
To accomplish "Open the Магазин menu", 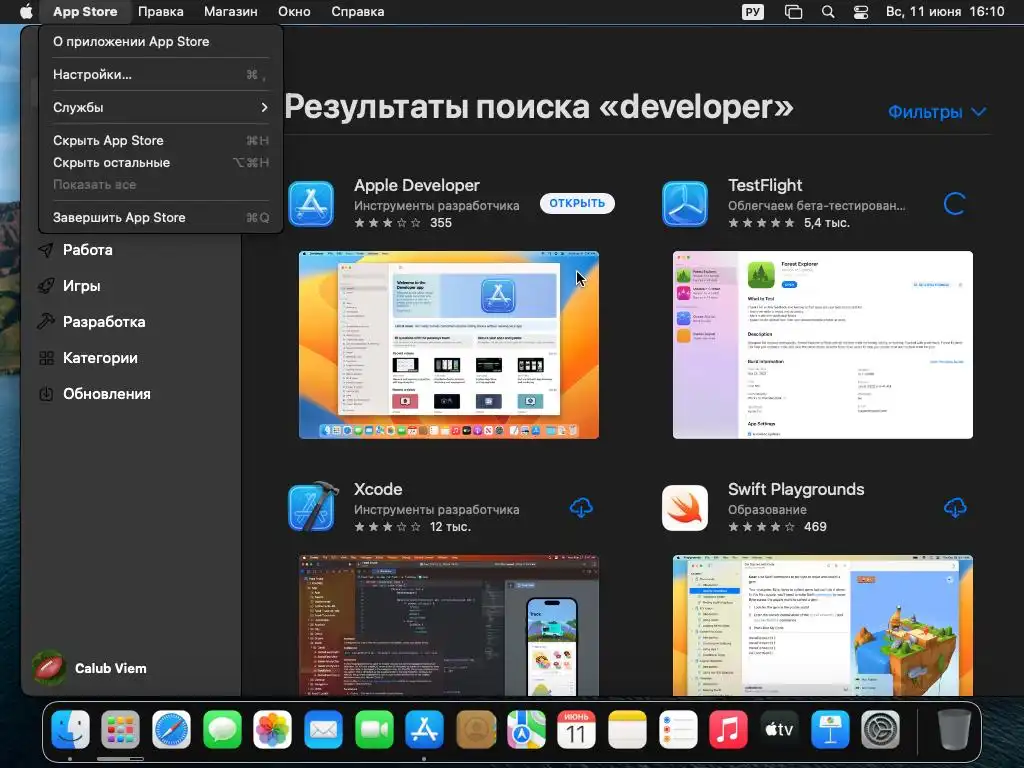I will (x=231, y=12).
